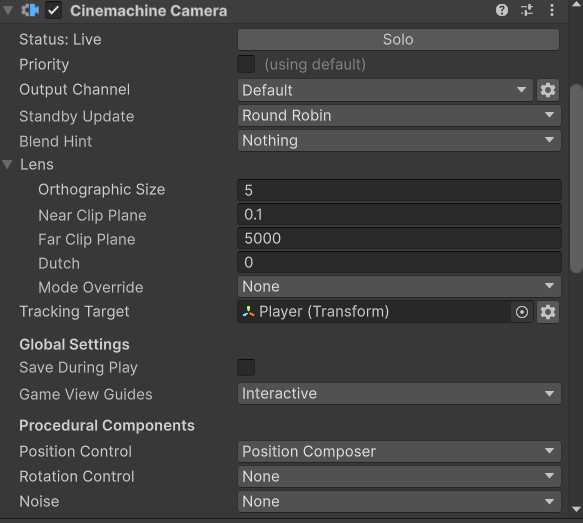Click the Far Clip Plane label

pyautogui.click(x=87, y=240)
